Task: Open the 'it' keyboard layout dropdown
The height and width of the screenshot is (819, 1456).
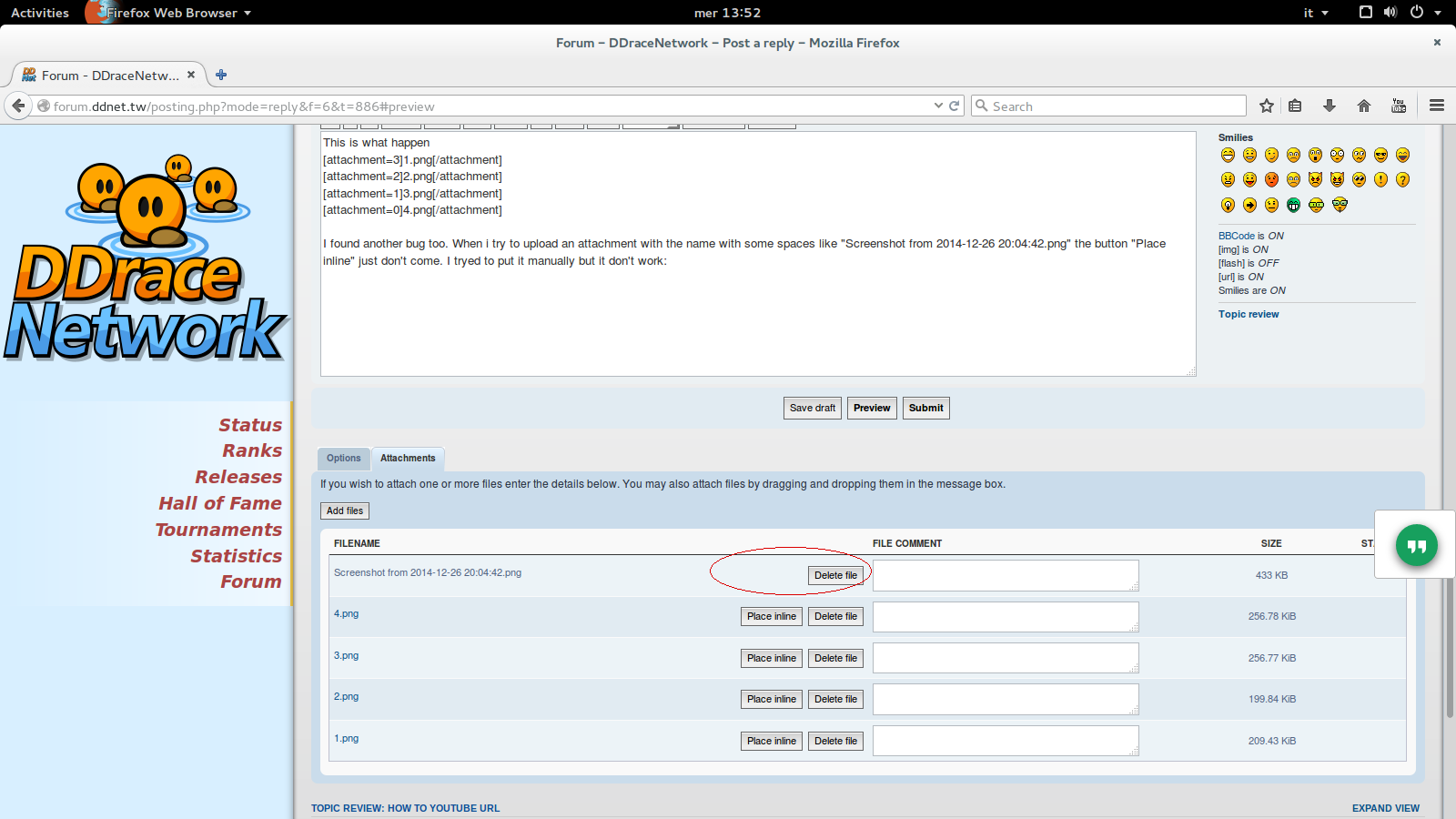Action: (1316, 13)
